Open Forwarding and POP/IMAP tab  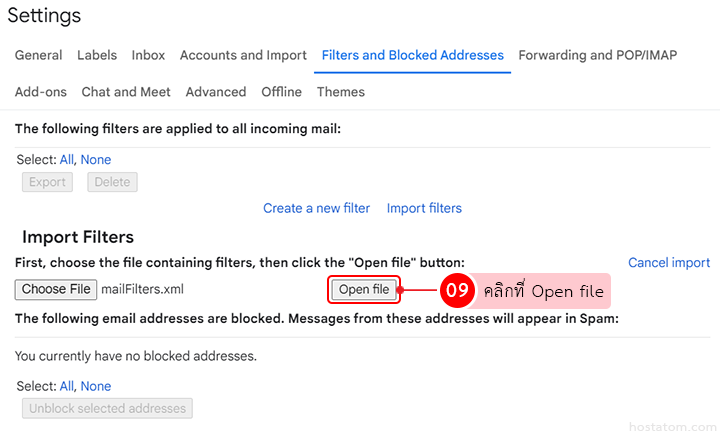click(597, 55)
